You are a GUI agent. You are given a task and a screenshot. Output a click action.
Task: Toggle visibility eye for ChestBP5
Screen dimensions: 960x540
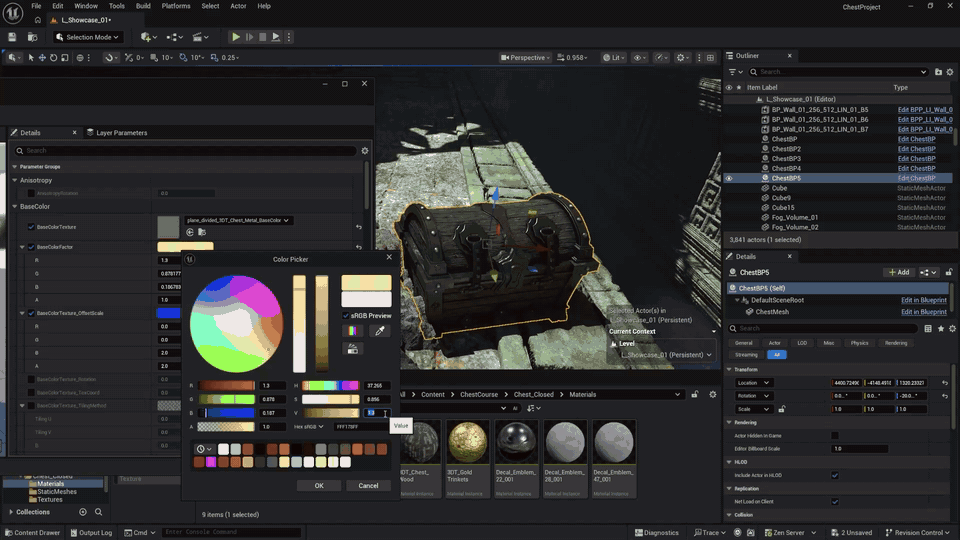(x=729, y=179)
